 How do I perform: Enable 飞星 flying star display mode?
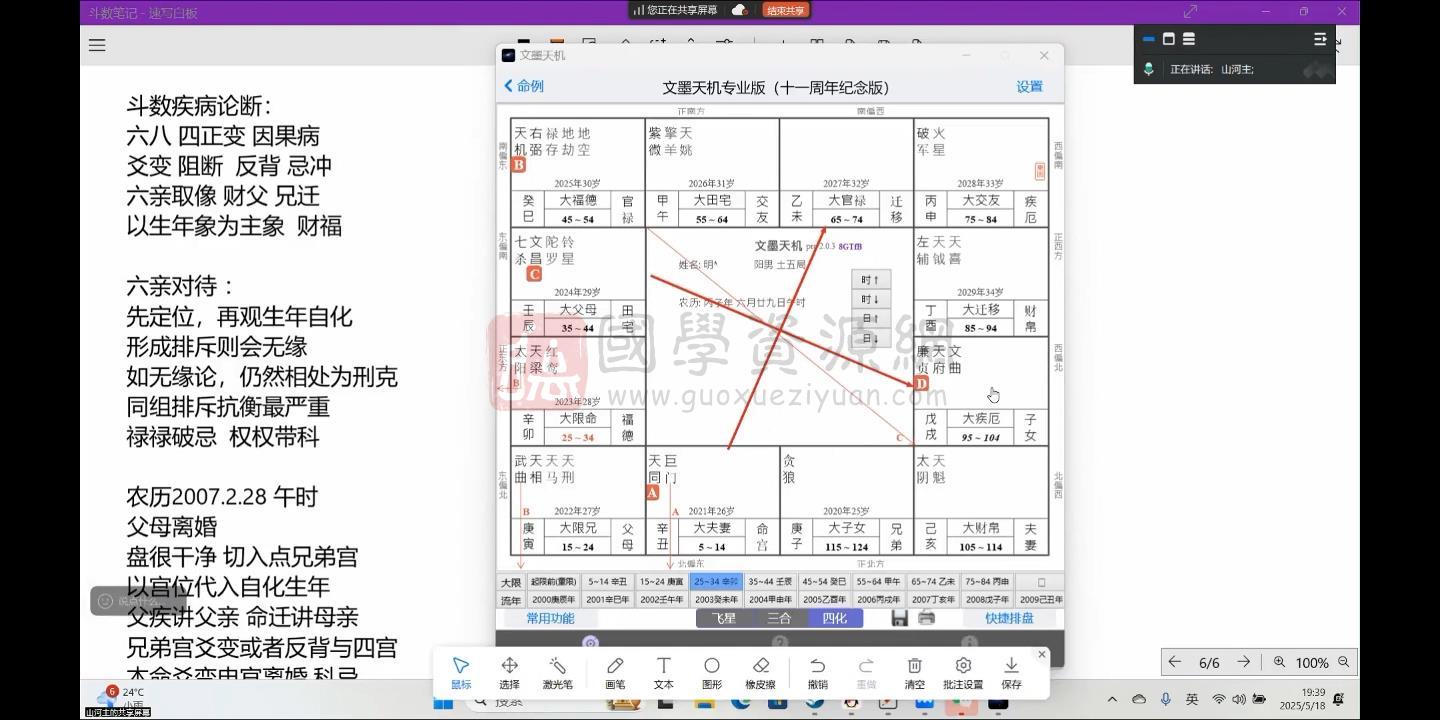pyautogui.click(x=722, y=618)
